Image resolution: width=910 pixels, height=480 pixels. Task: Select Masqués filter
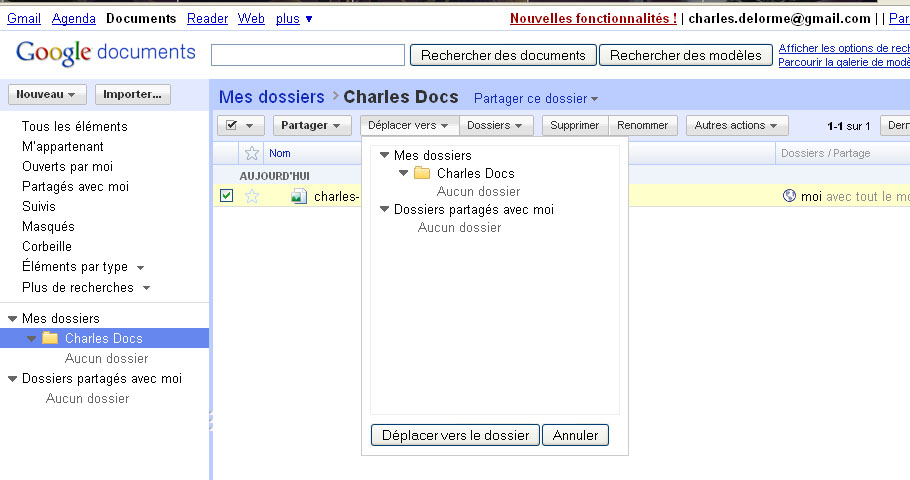[48, 226]
